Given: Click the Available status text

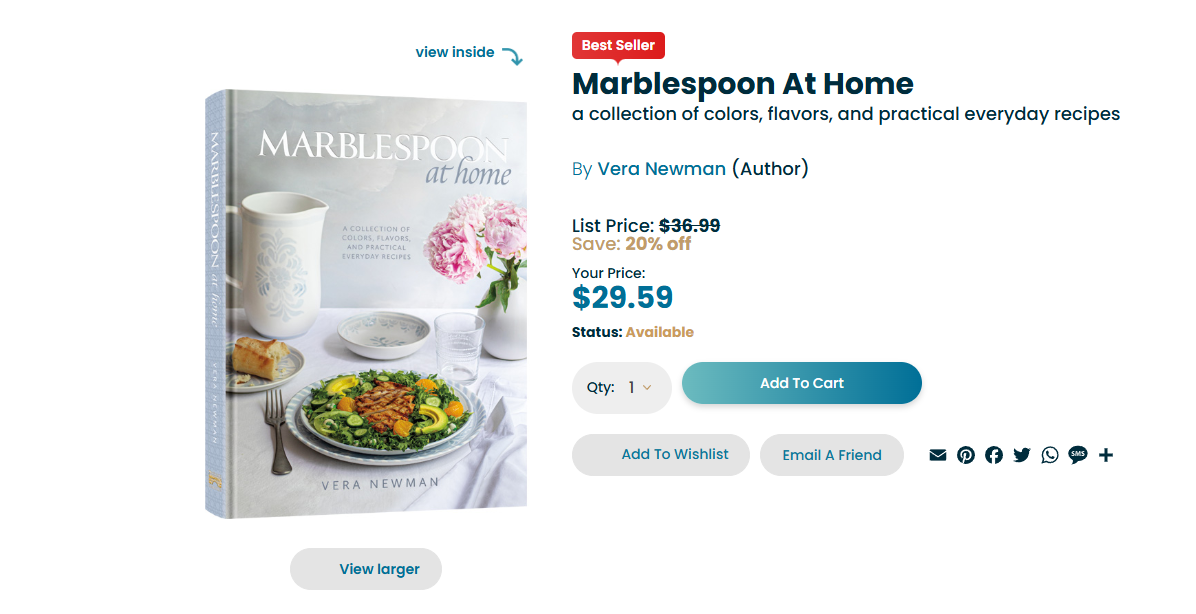Looking at the screenshot, I should pos(659,332).
